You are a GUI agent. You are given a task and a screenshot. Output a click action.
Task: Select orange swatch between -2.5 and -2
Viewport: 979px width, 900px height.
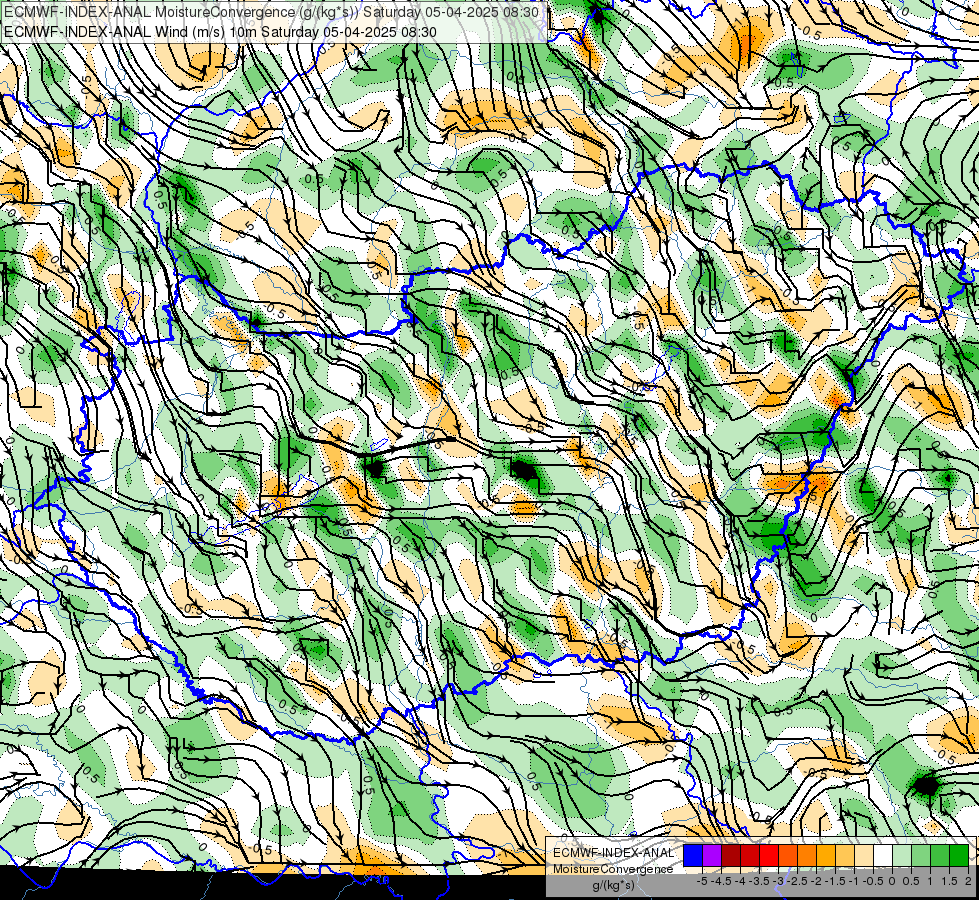click(x=807, y=856)
